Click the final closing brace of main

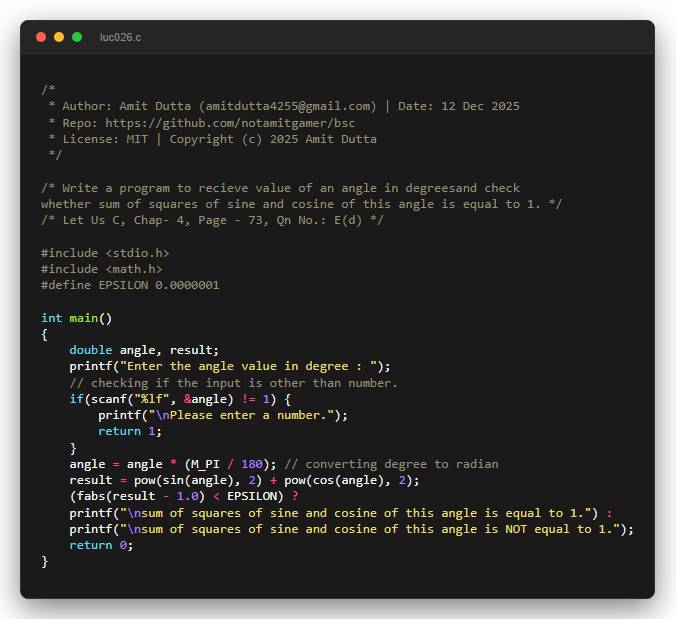tap(44, 562)
